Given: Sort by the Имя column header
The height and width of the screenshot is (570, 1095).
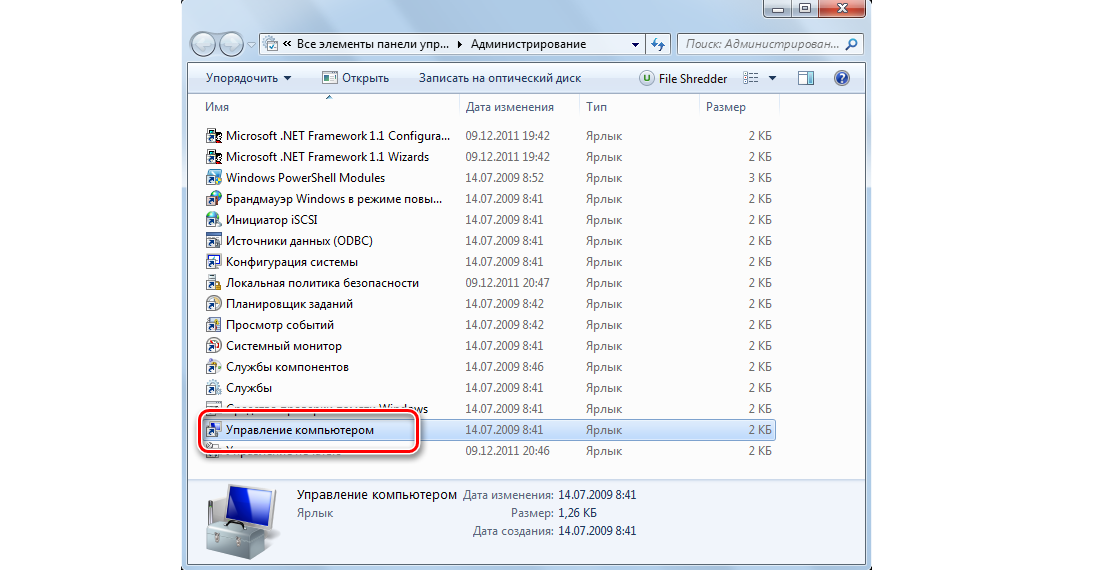Looking at the screenshot, I should pyautogui.click(x=217, y=107).
